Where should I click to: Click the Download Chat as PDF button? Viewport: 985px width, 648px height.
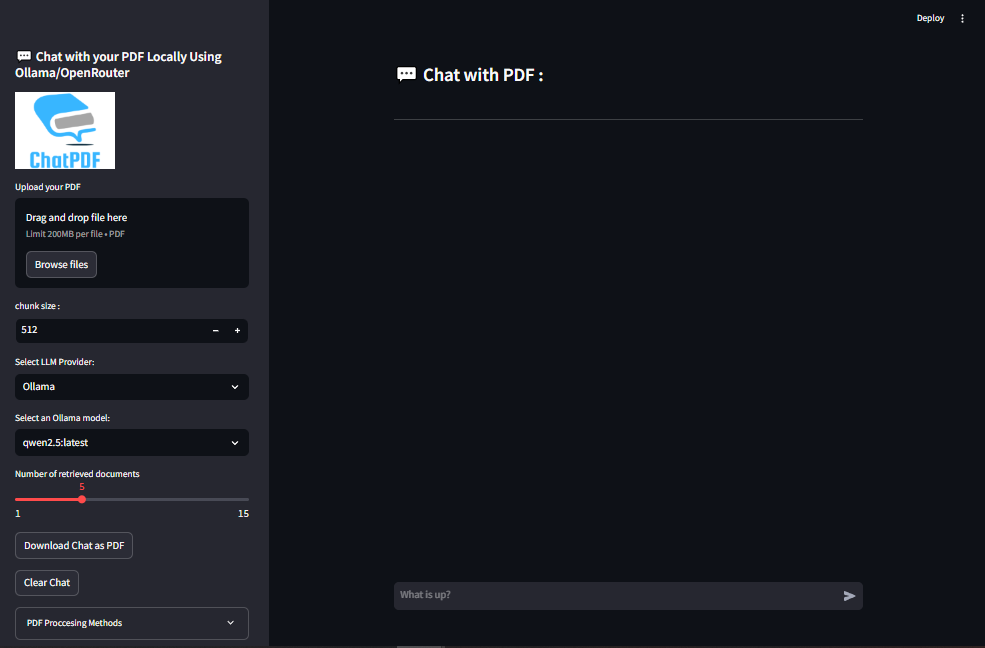click(x=74, y=546)
